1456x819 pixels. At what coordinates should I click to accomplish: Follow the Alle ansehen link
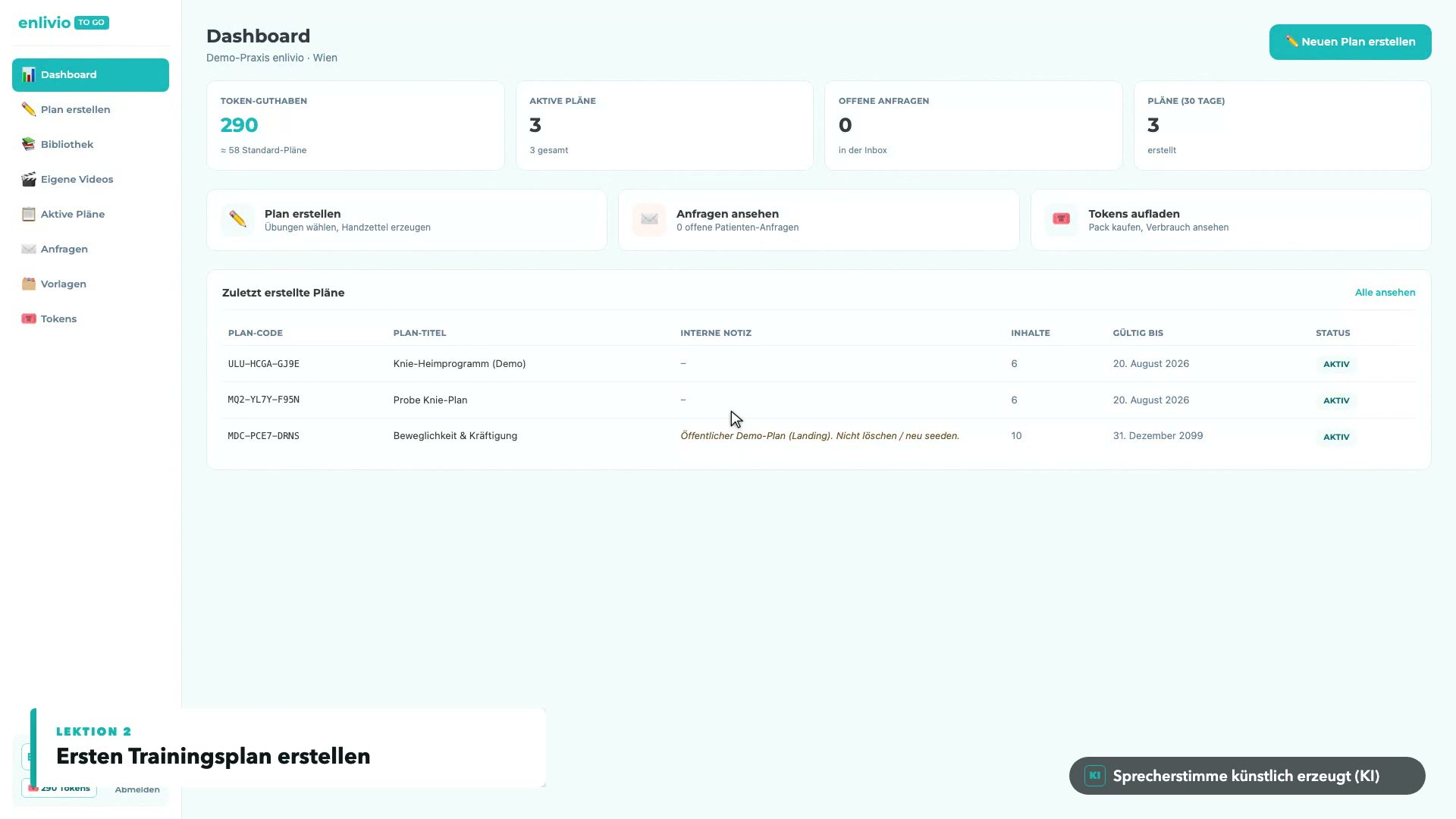point(1385,293)
